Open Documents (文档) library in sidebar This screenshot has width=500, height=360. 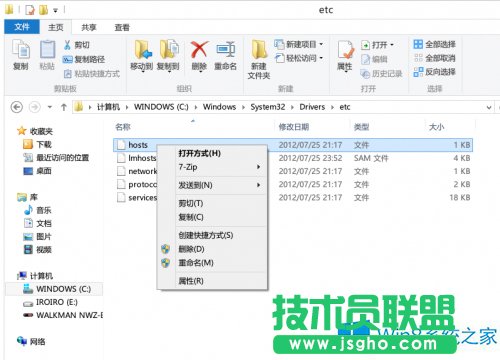[37, 223]
